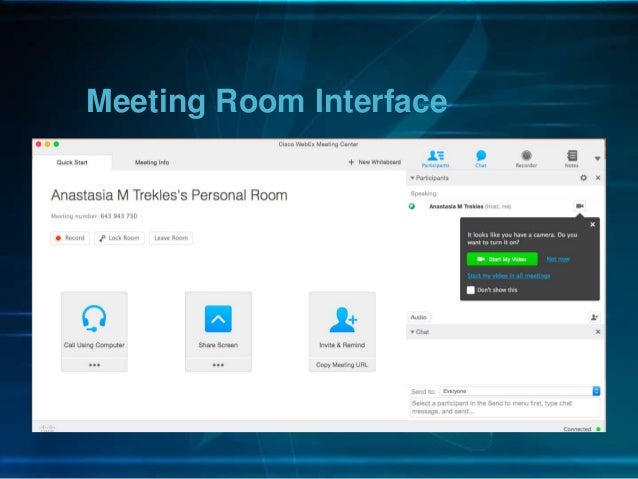Click the Call Using Computer headset icon

(x=94, y=318)
